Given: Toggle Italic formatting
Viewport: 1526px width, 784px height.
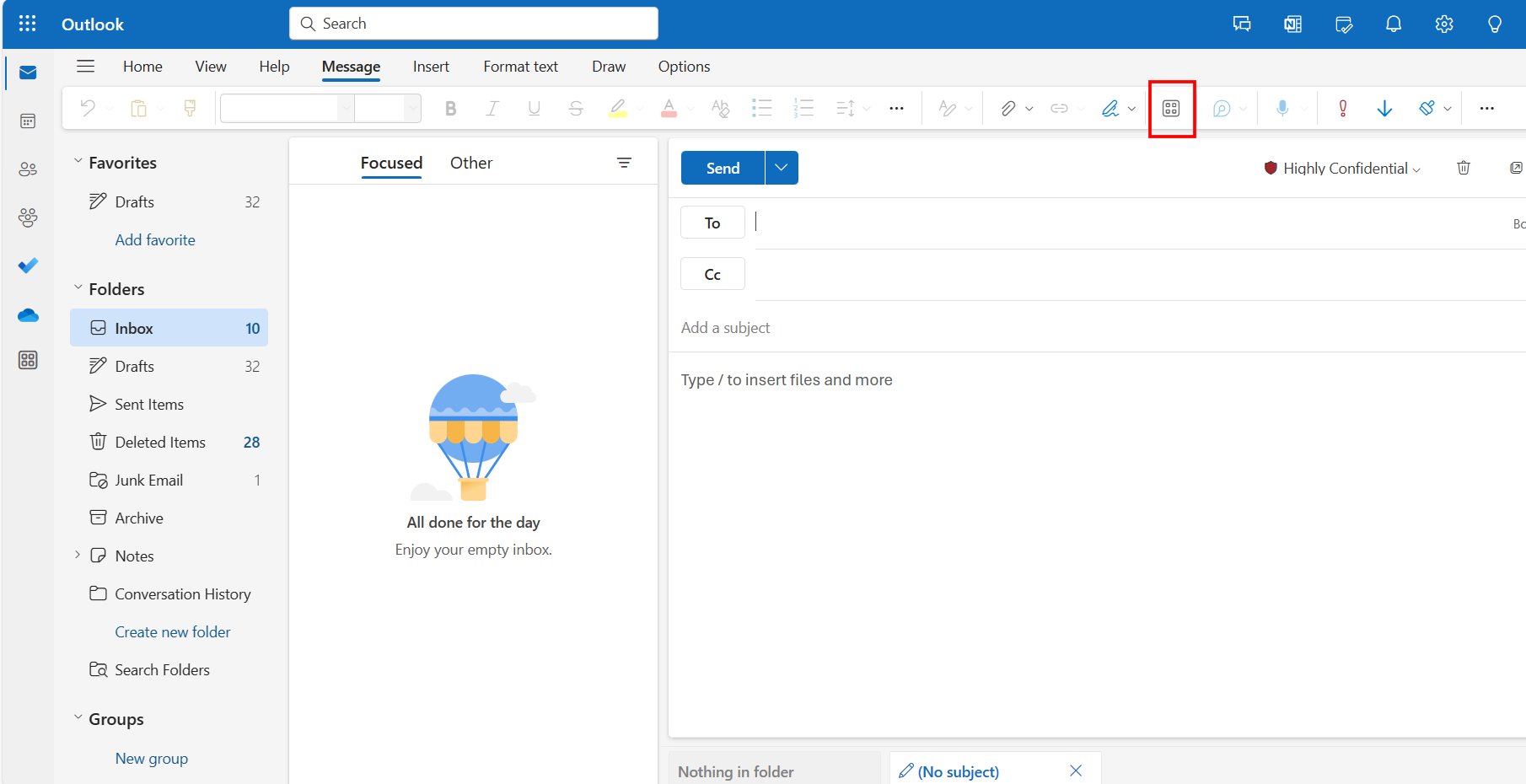Looking at the screenshot, I should [x=492, y=108].
